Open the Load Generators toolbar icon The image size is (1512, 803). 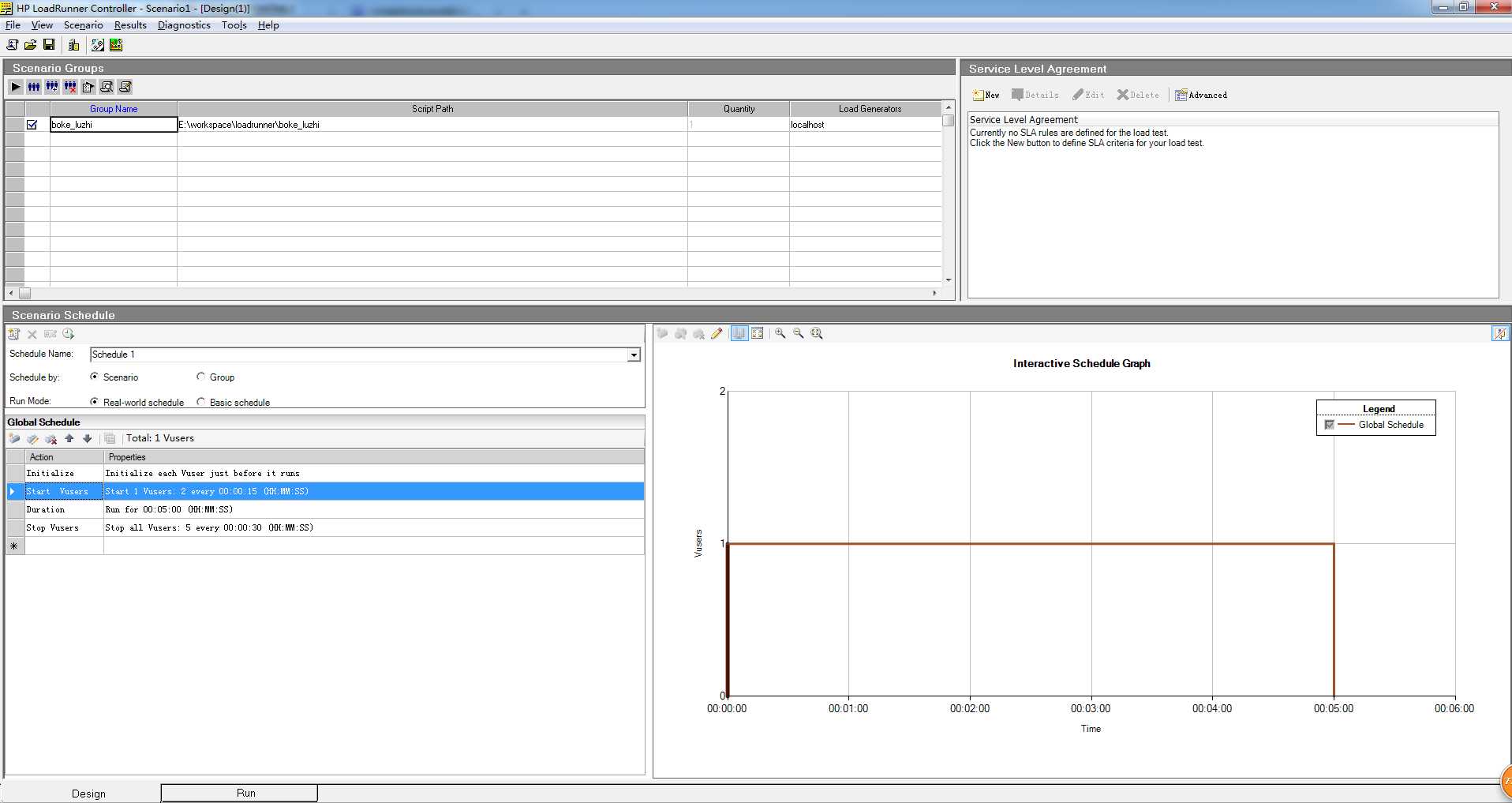pos(74,45)
